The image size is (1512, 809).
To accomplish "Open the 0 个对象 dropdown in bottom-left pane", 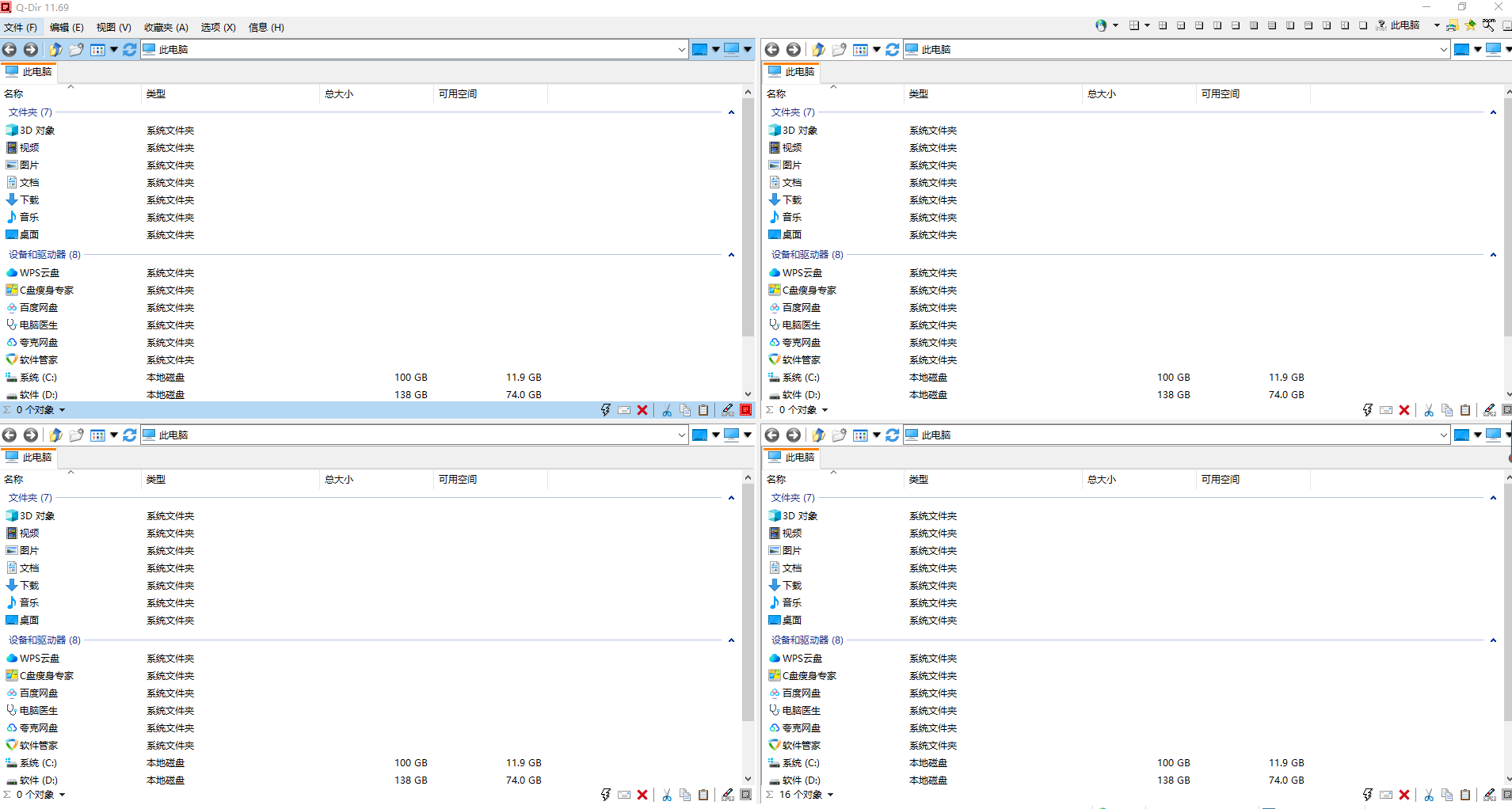I will [62, 795].
